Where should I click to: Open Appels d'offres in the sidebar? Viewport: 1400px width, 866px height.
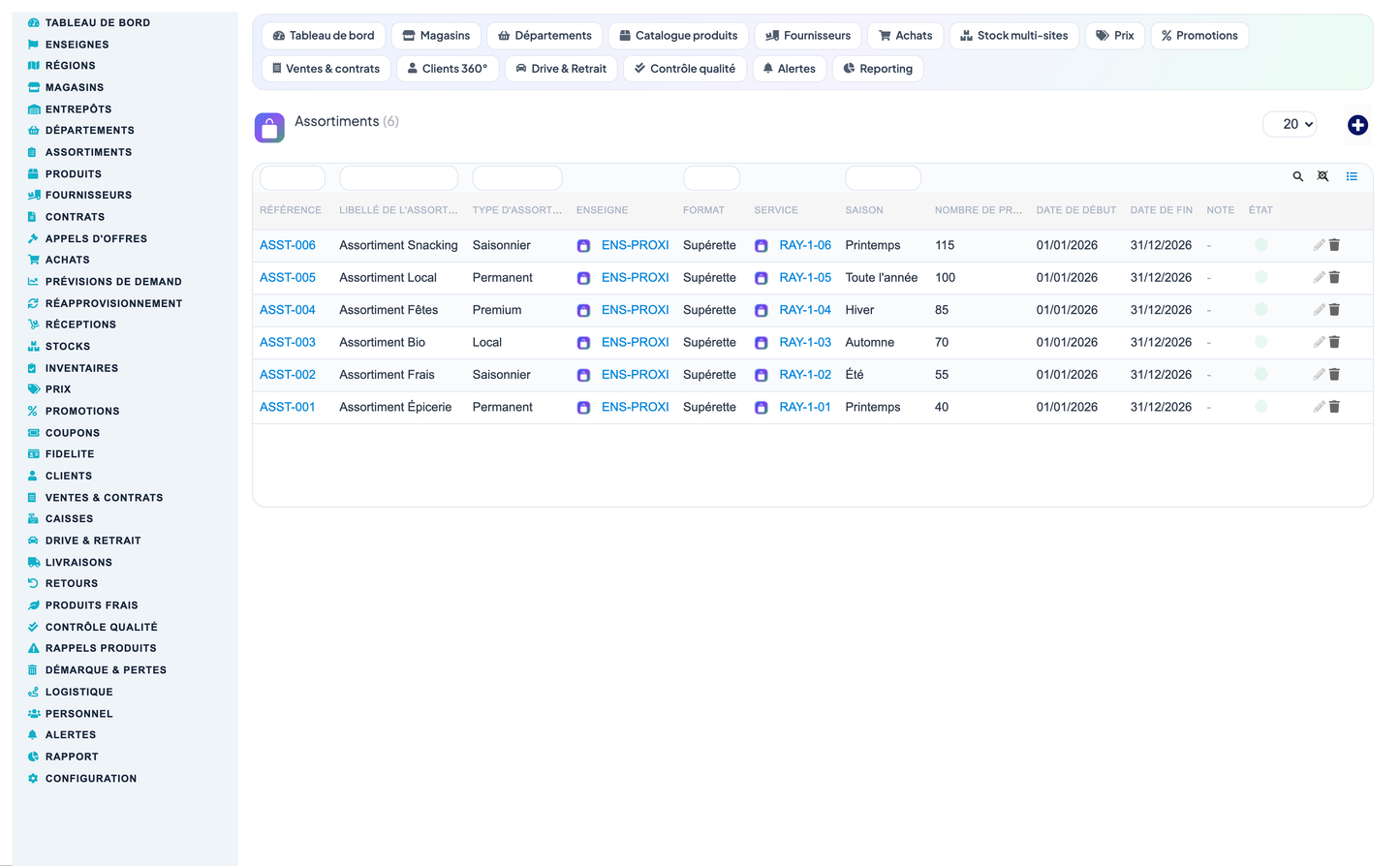coord(96,238)
